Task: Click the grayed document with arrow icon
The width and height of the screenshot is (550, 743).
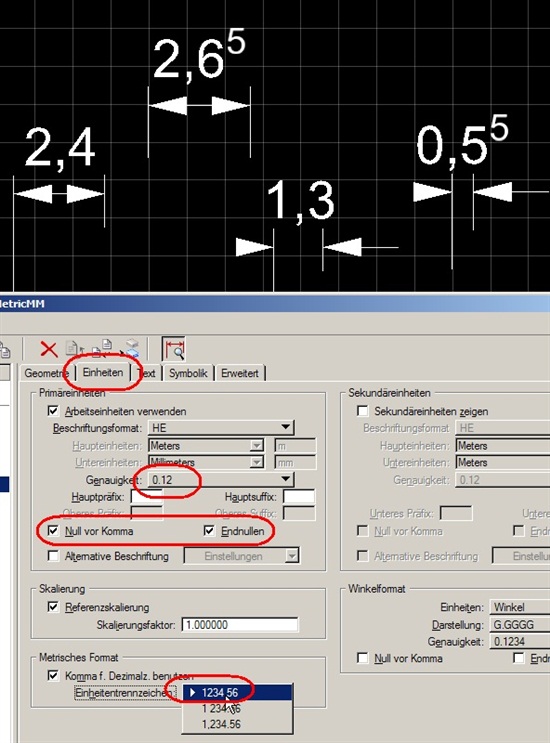Action: tap(74, 349)
